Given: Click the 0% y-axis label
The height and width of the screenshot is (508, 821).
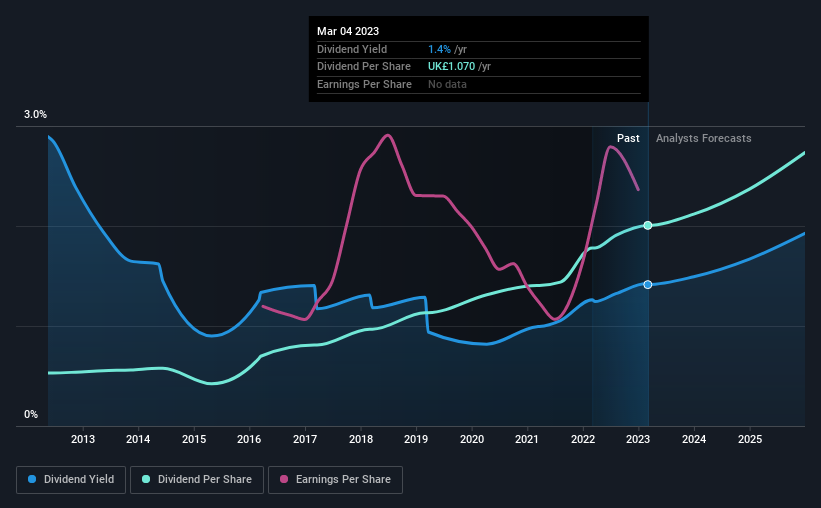Looking at the screenshot, I should coord(31,414).
